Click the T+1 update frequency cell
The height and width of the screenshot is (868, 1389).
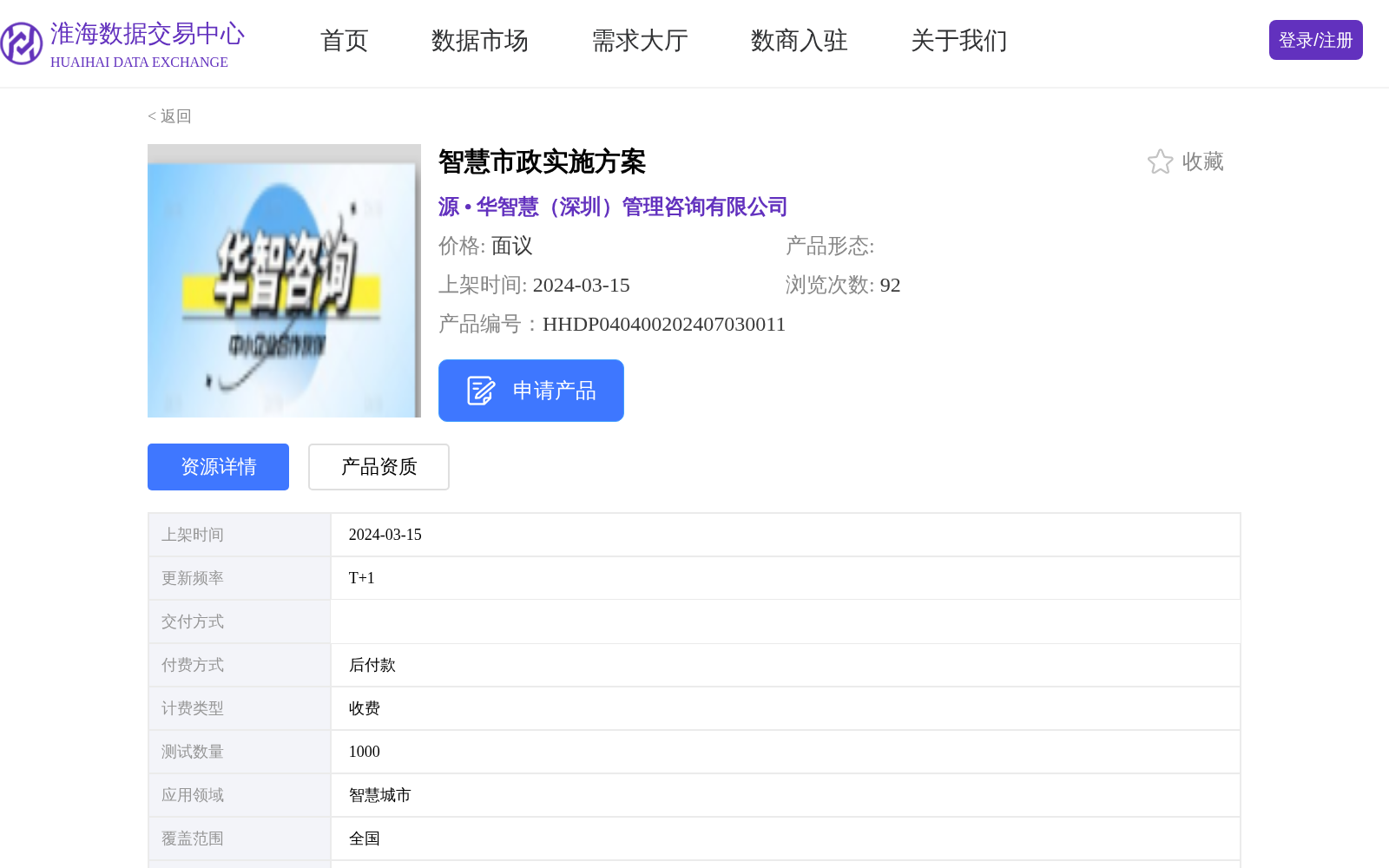[x=785, y=578]
